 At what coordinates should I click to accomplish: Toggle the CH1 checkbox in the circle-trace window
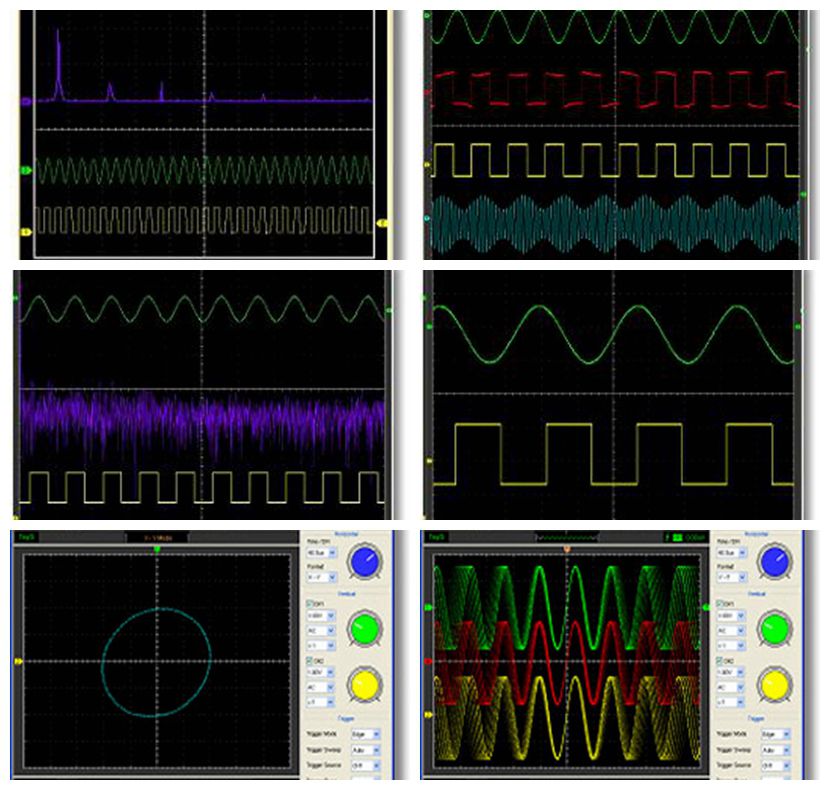310,604
